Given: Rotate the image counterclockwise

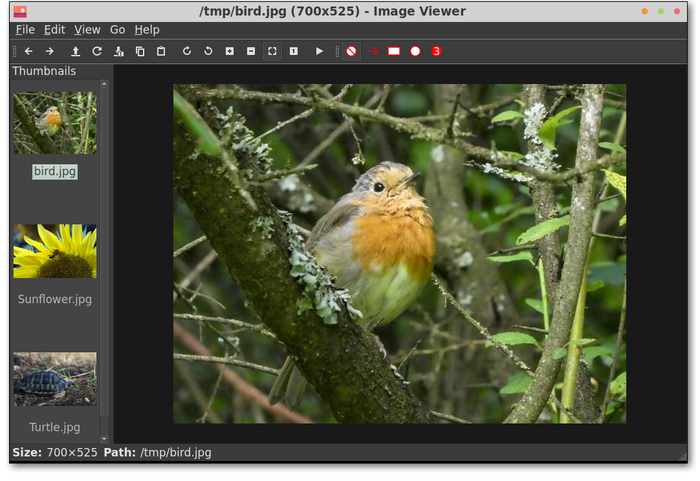Looking at the screenshot, I should pos(208,51).
